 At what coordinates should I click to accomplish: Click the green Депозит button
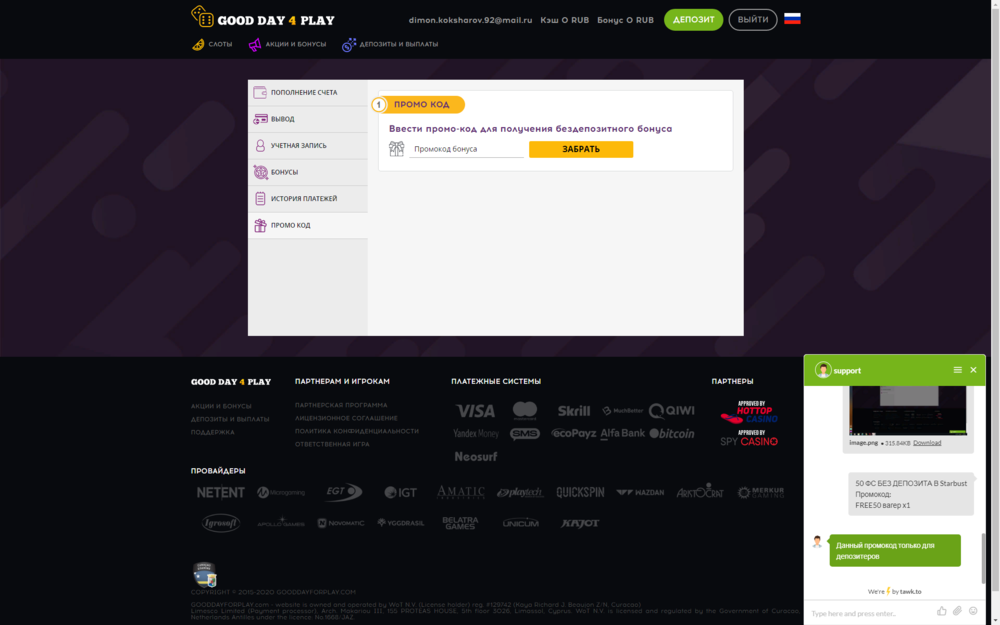click(693, 20)
